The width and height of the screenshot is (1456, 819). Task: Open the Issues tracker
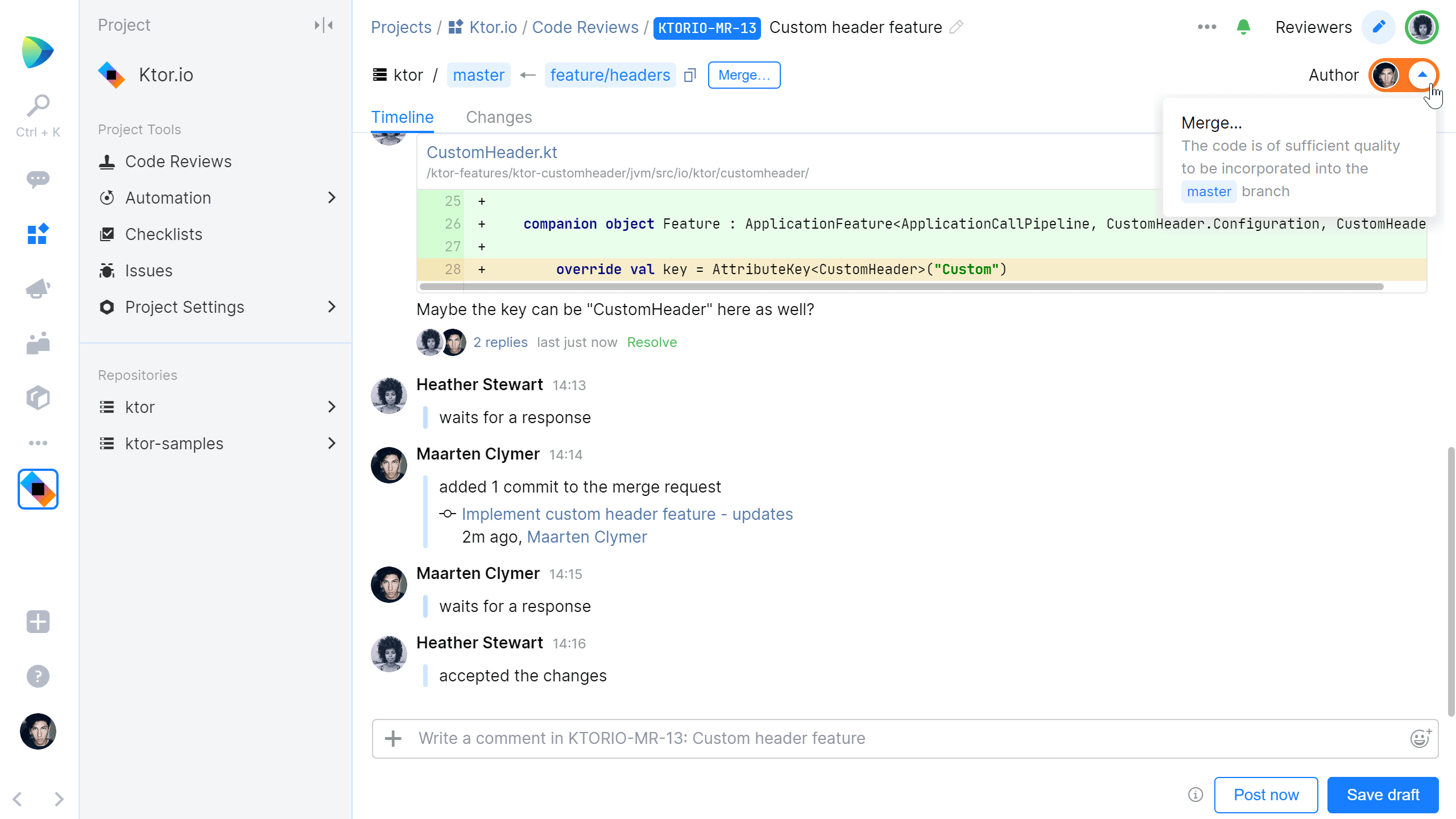tap(148, 271)
